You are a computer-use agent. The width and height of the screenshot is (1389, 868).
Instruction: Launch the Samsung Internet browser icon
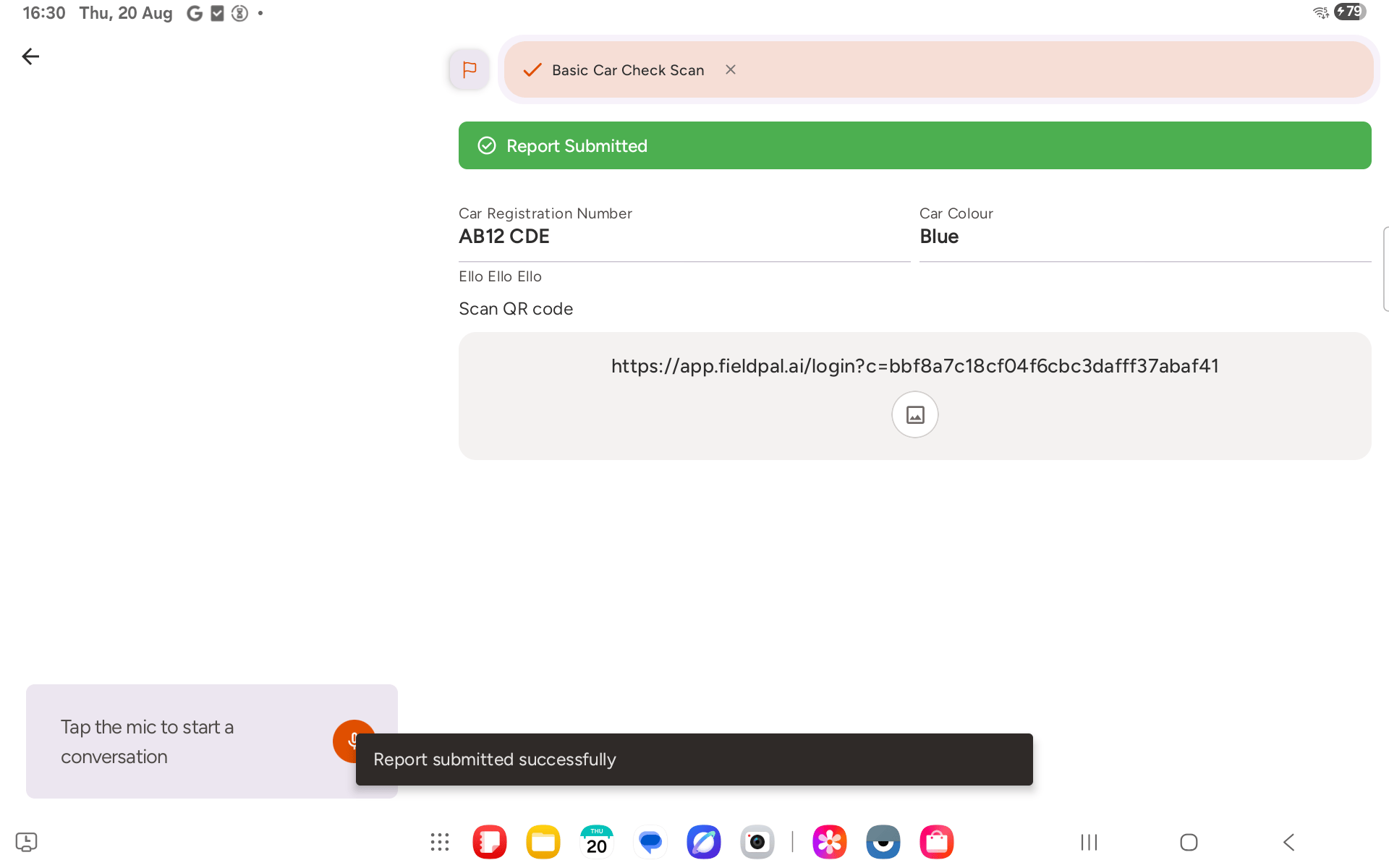pos(704,842)
